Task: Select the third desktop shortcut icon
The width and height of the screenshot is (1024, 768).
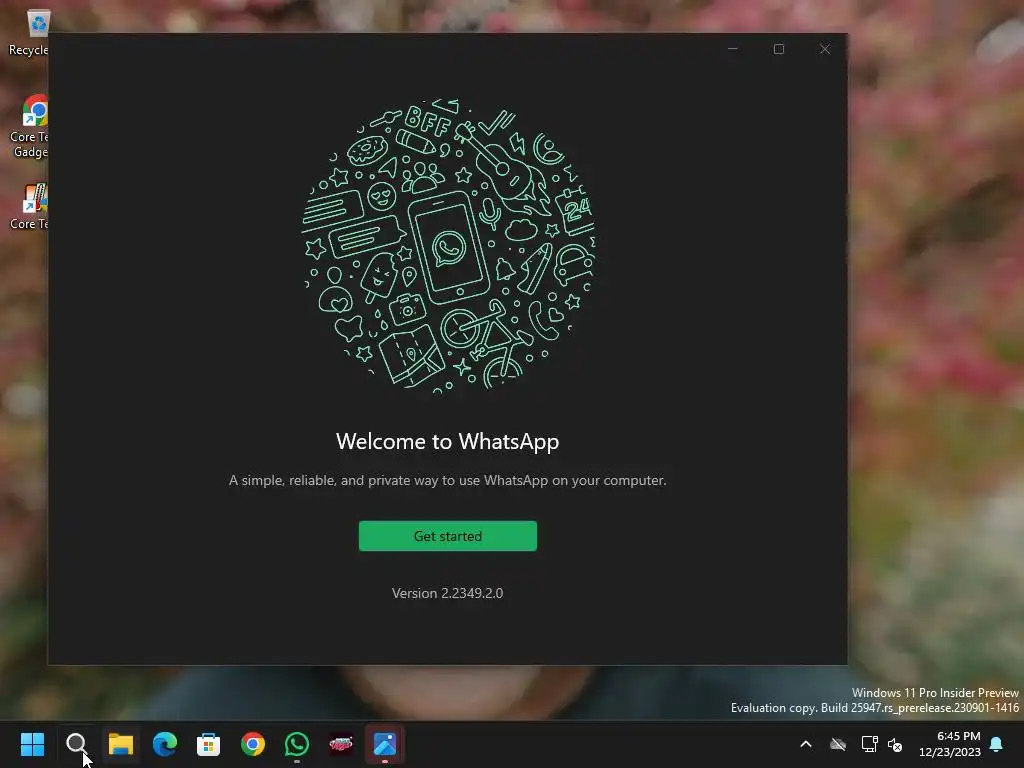Action: click(29, 206)
